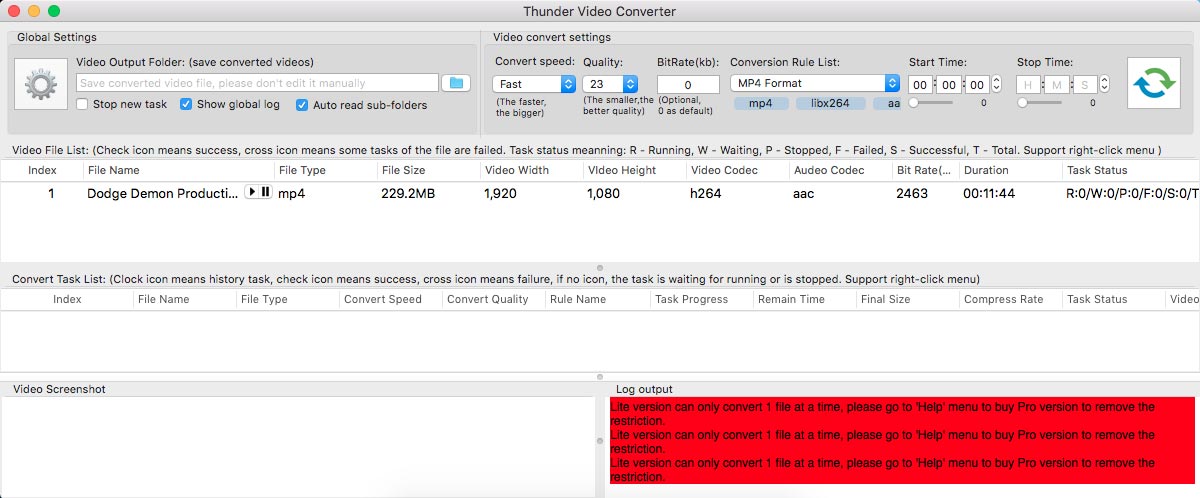Sort file list by File Size column

[x=430, y=170]
